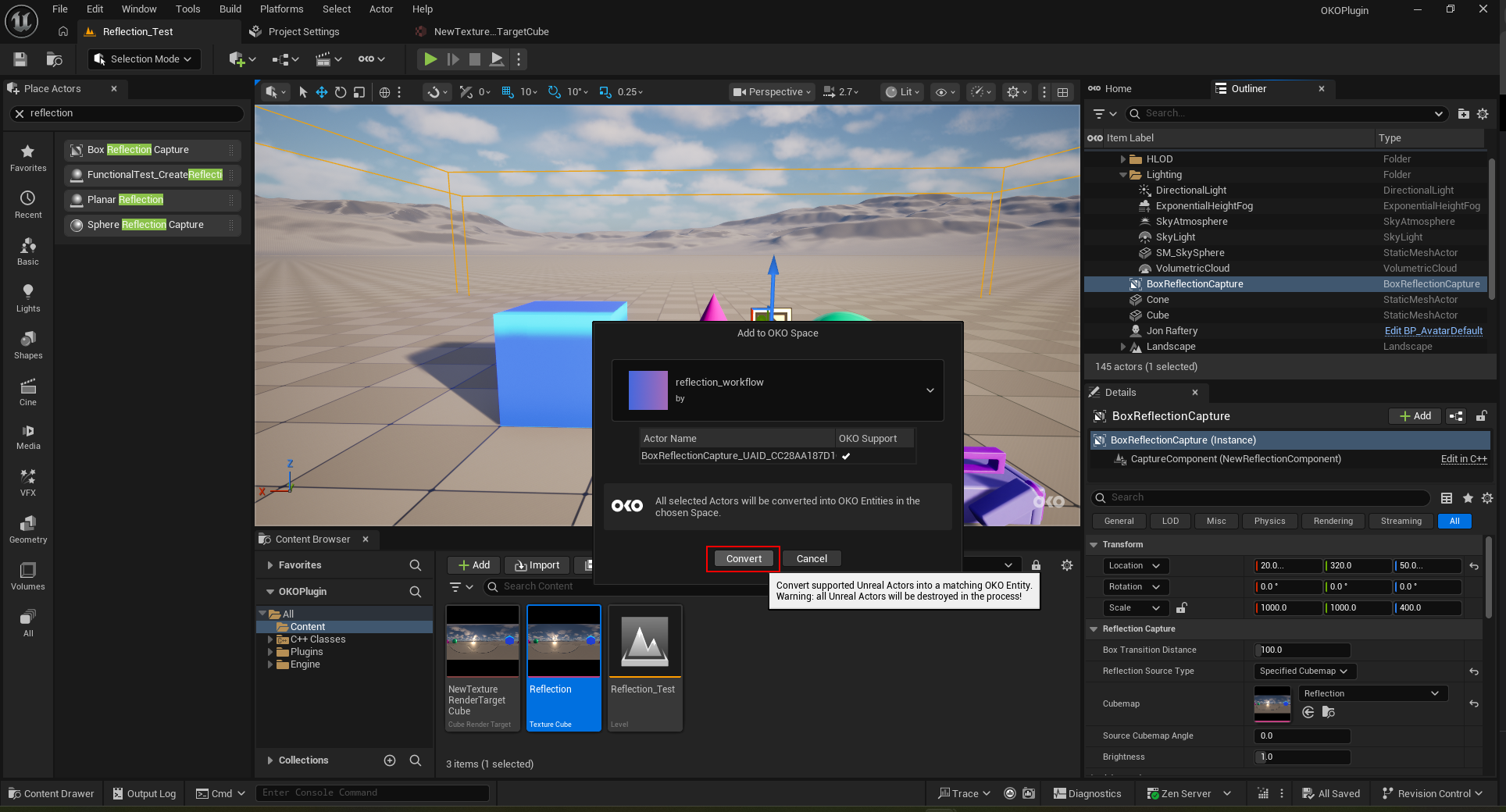Image resolution: width=1506 pixels, height=812 pixels.
Task: Activate the Translate move gizmo tool
Action: click(x=321, y=92)
